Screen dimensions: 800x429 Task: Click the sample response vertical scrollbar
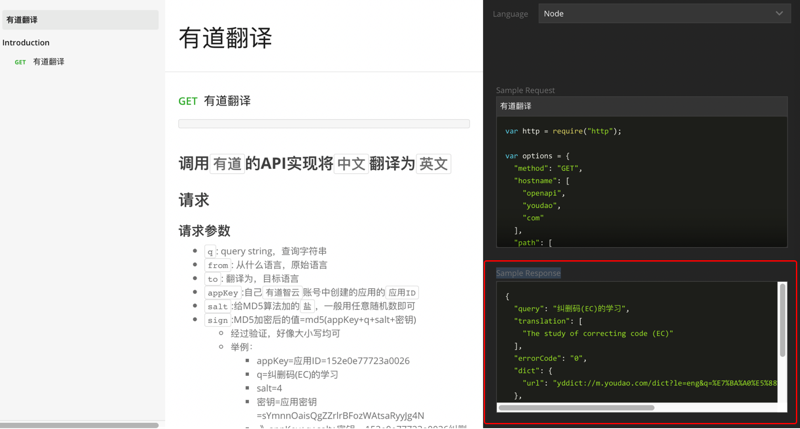(782, 320)
